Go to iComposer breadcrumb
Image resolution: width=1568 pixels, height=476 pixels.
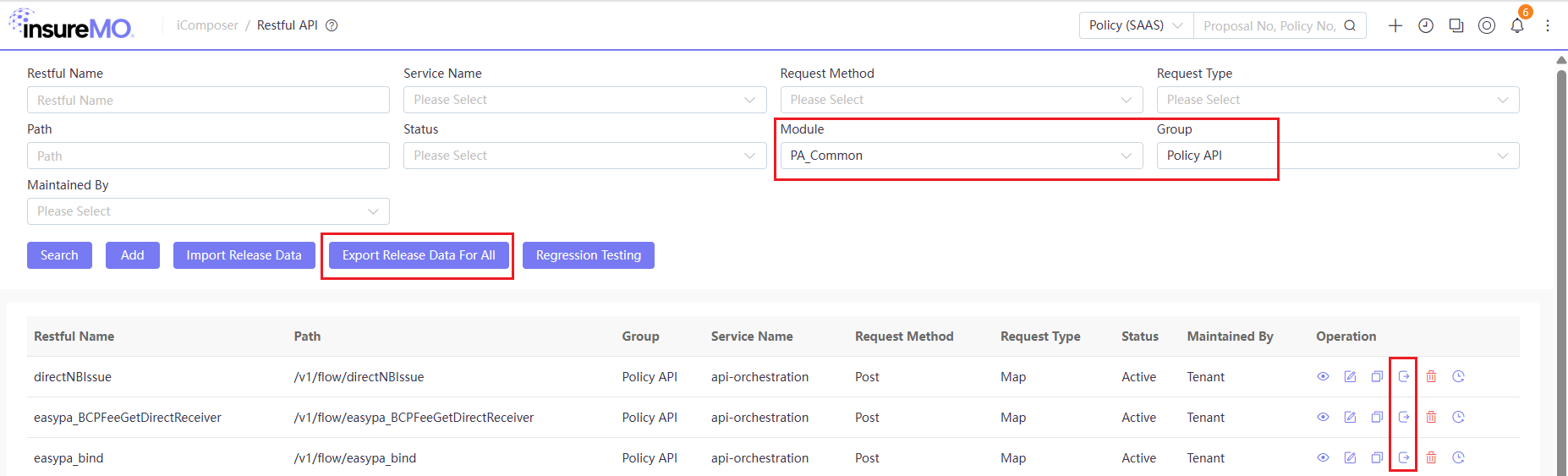[x=207, y=25]
